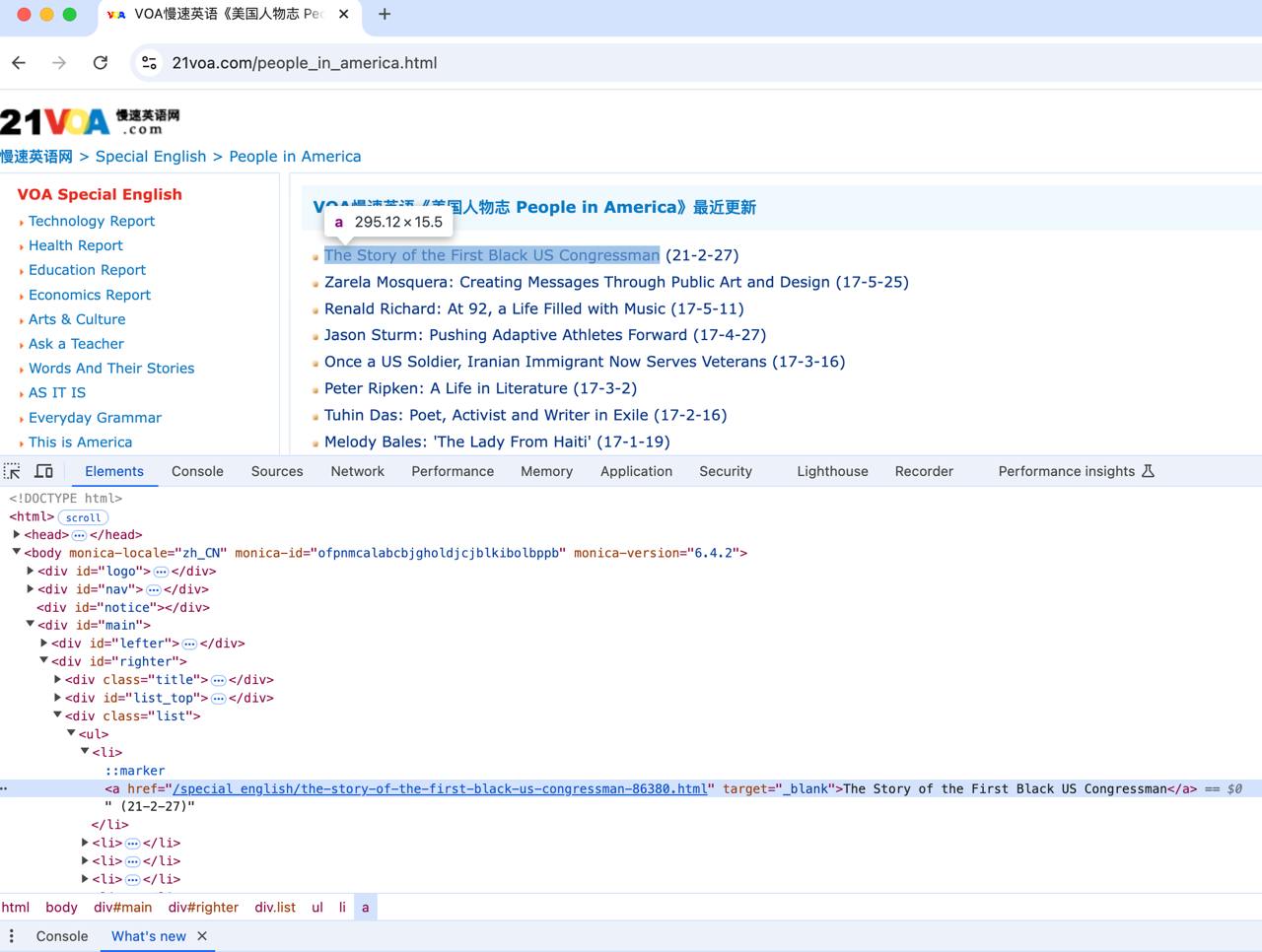The image size is (1262, 952).
Task: Expand the div id logo node
Action: click(31, 571)
